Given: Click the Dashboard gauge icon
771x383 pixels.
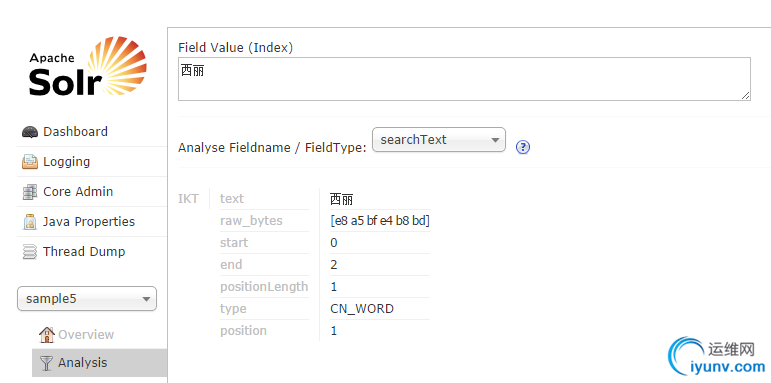Looking at the screenshot, I should [x=30, y=132].
